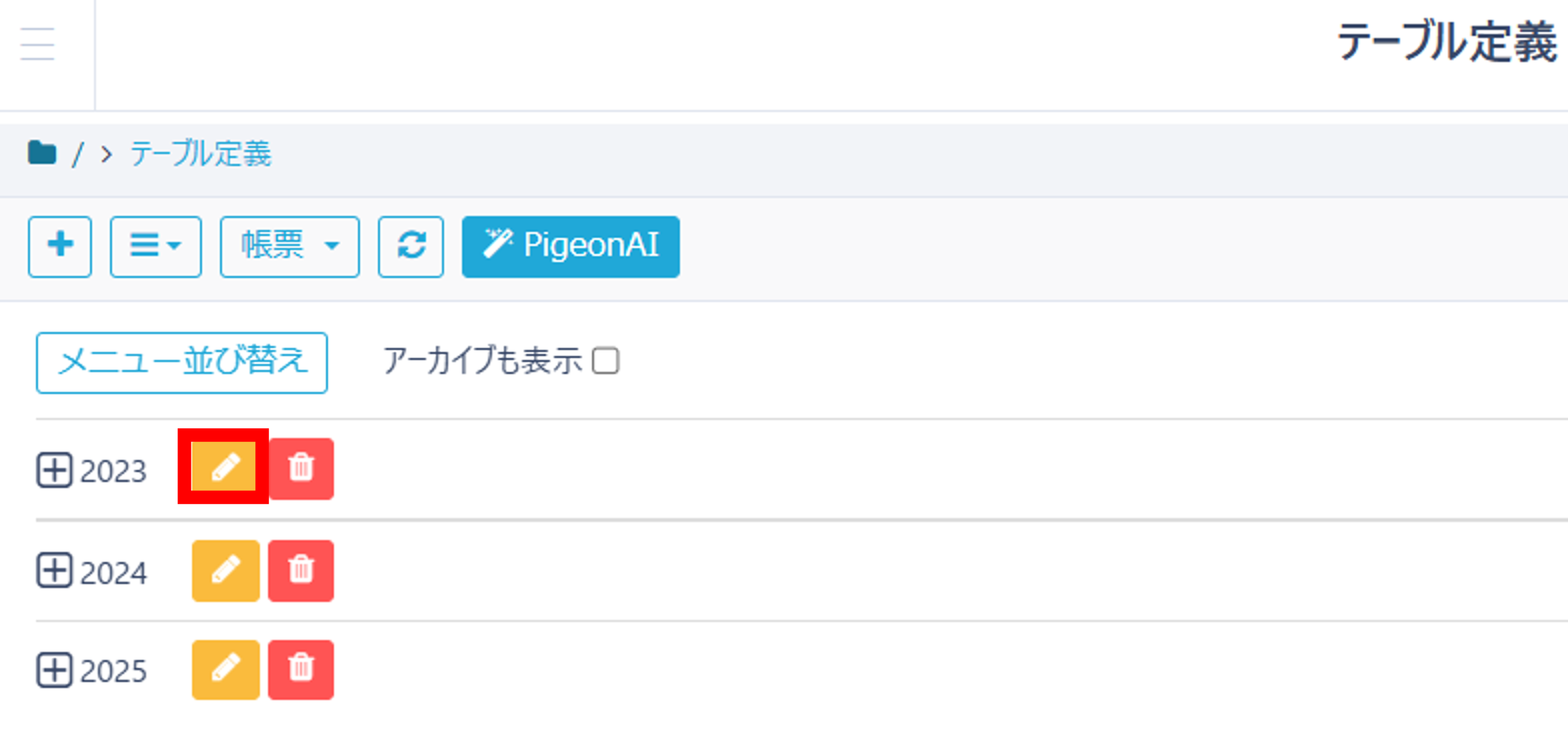Delete the 2024 table definition
The image size is (1568, 750).
(x=302, y=571)
